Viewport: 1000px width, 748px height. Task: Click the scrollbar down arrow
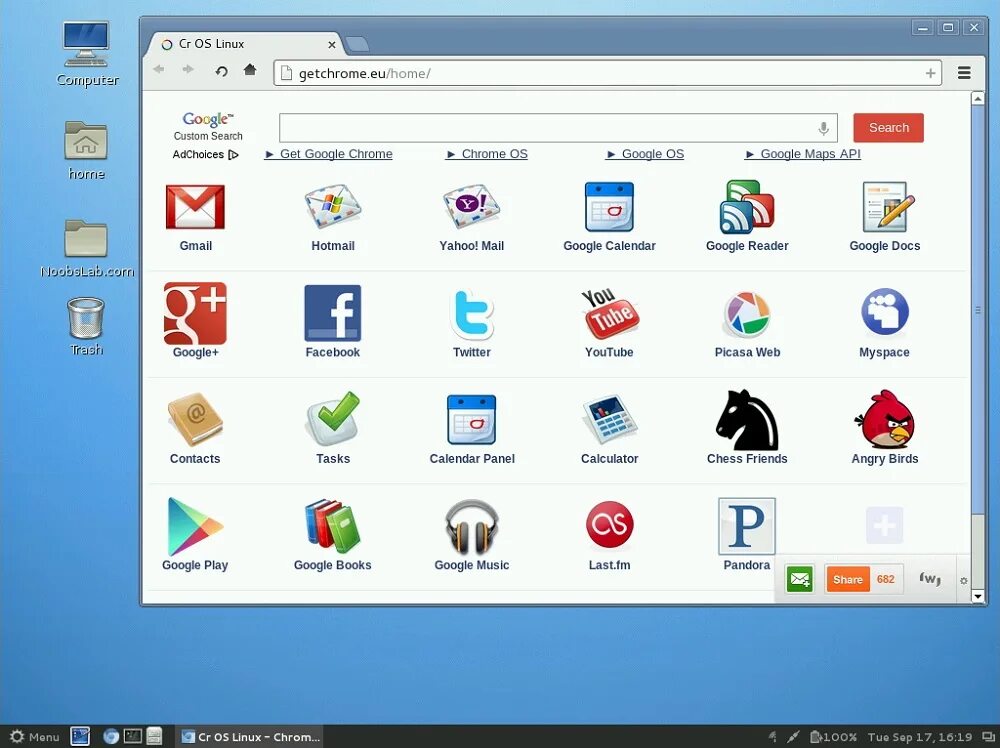978,596
